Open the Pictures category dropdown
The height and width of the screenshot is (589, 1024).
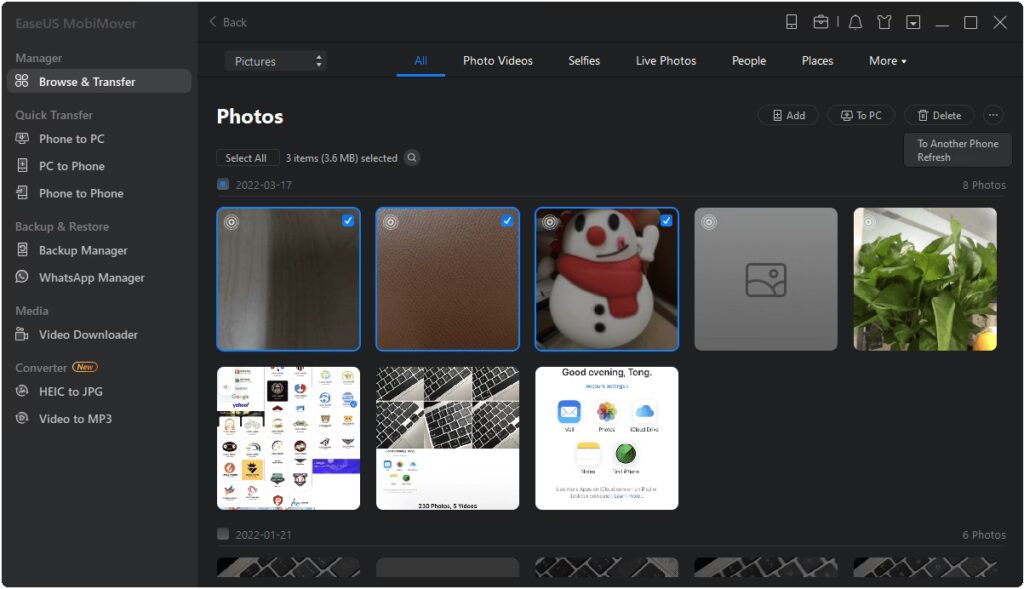click(276, 61)
